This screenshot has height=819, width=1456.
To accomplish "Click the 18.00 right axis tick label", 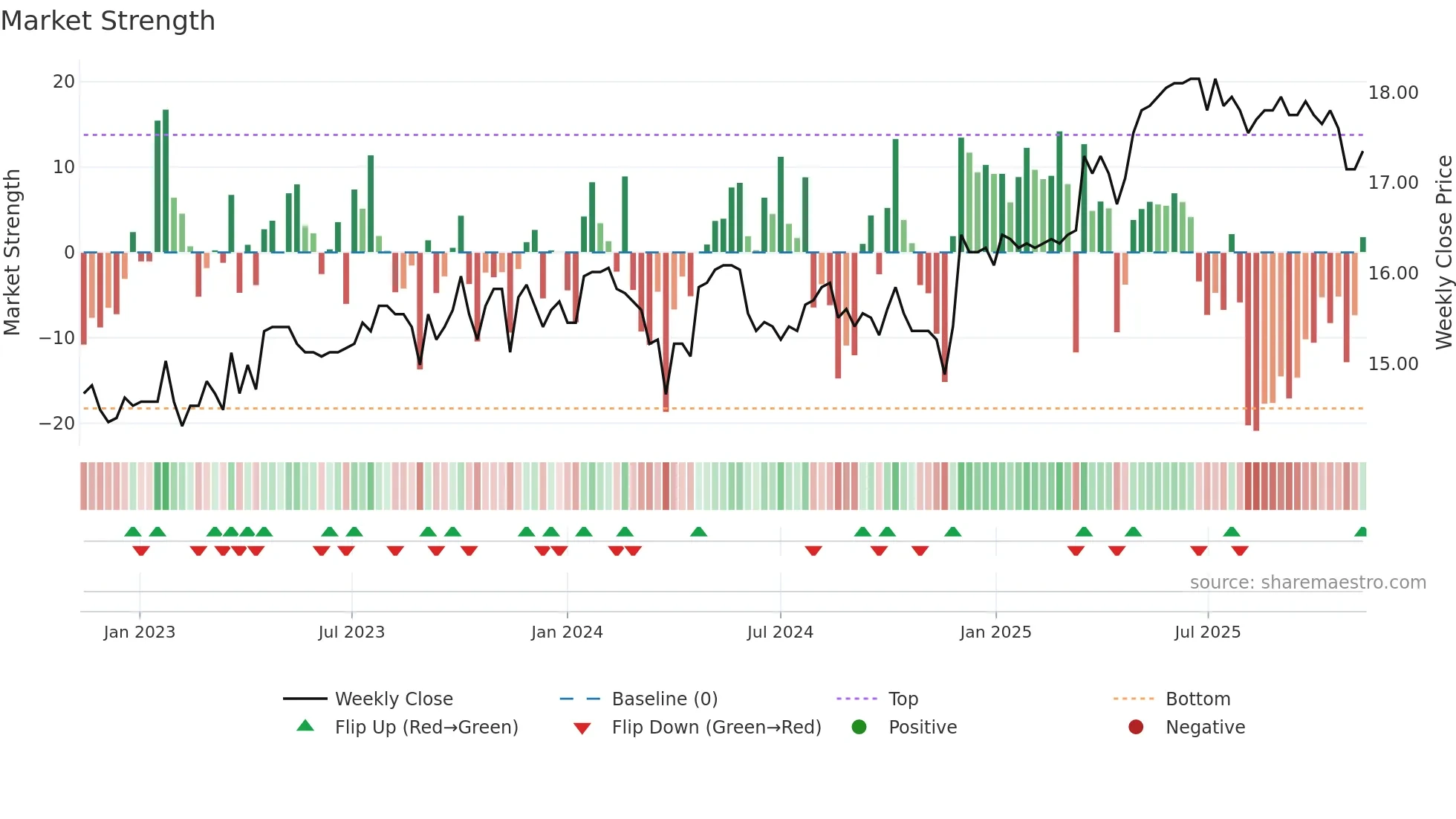I will (x=1393, y=92).
